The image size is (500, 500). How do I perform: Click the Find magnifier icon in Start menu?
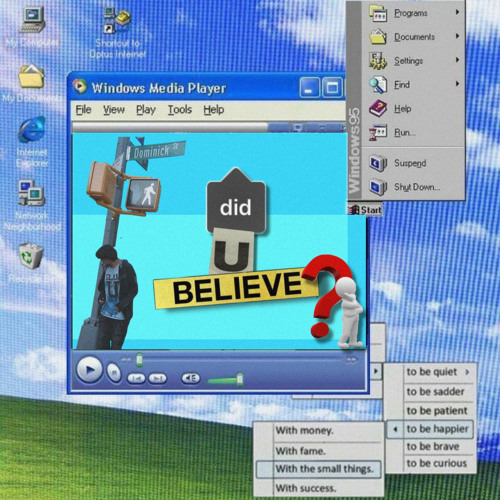tap(378, 85)
